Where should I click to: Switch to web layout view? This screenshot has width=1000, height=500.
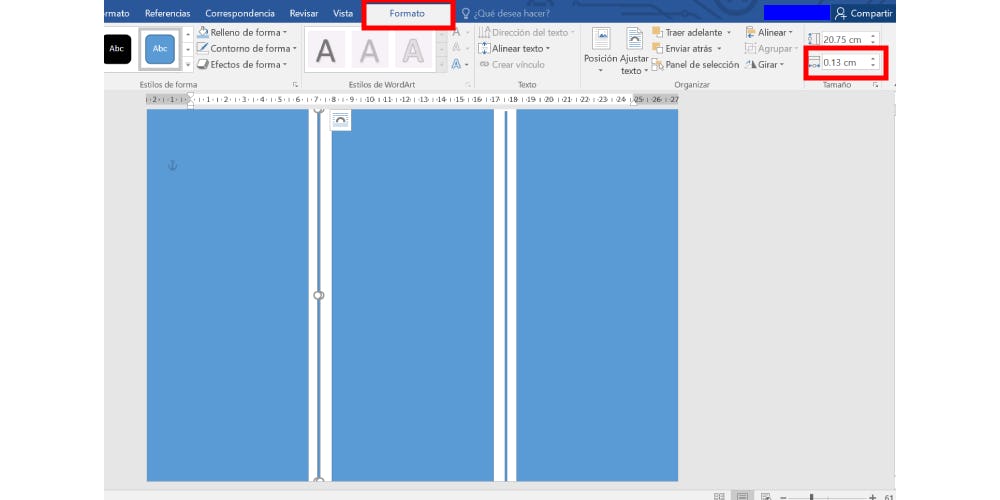(765, 496)
